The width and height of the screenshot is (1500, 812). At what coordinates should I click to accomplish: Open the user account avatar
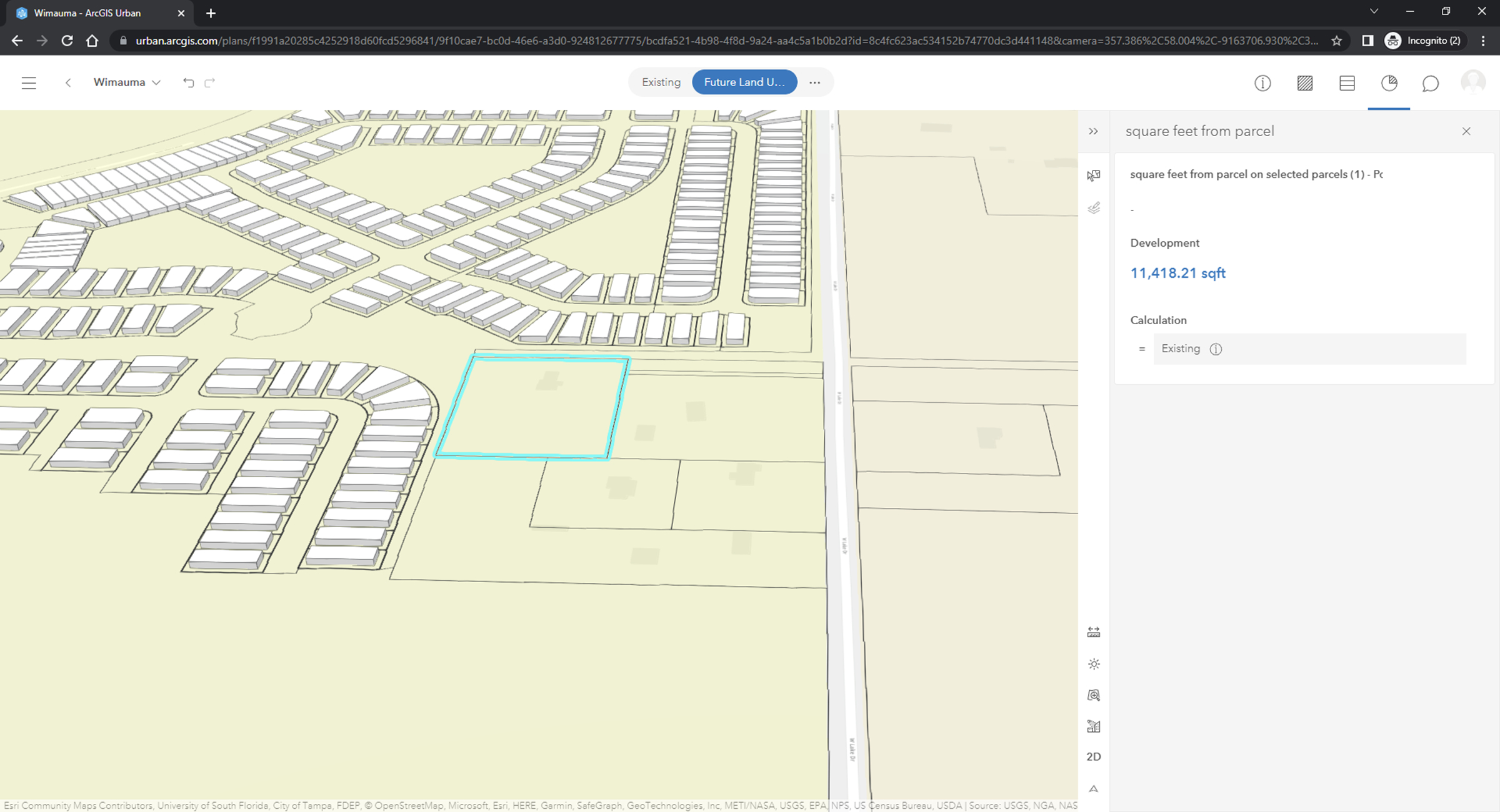coord(1473,82)
